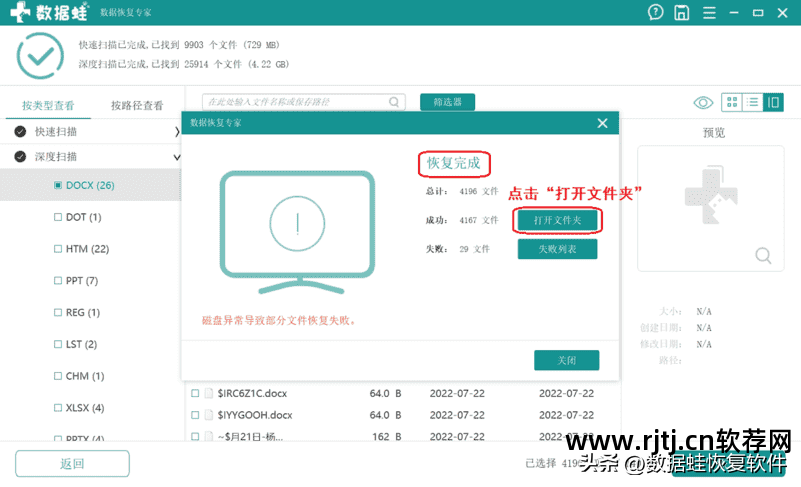Check the HTM (22) checkbox
Image resolution: width=801 pixels, height=487 pixels.
point(58,249)
